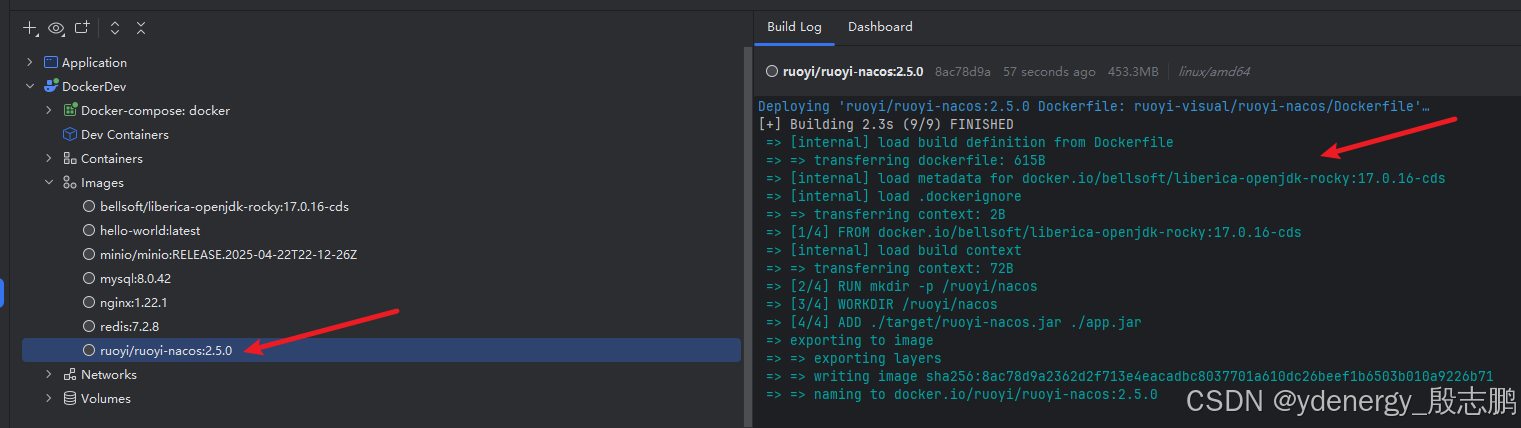
Task: Switch to the Dashboard tab
Action: tap(880, 27)
